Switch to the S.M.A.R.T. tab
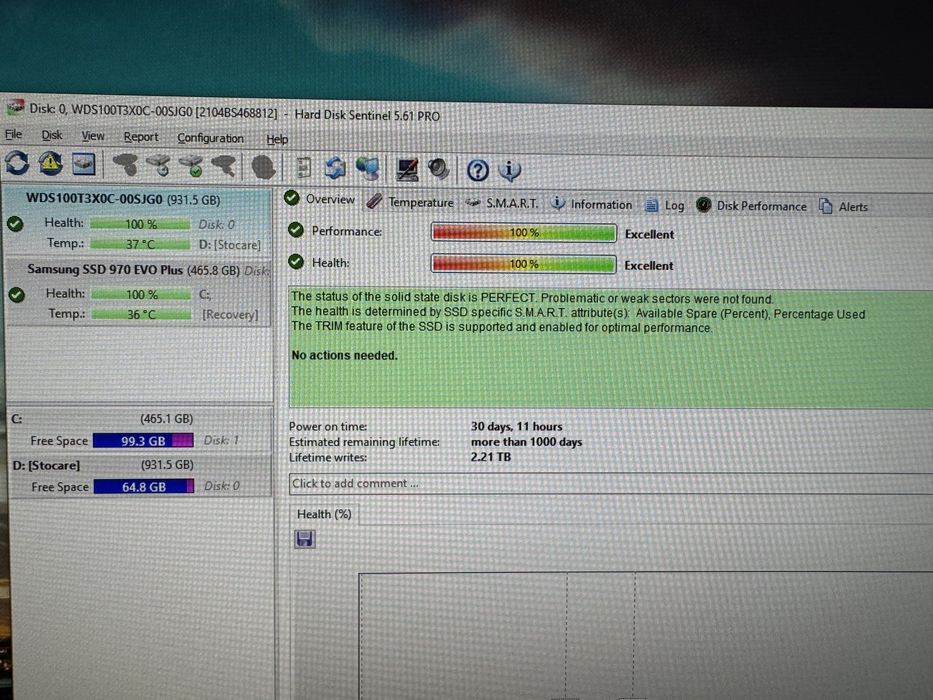 [x=502, y=204]
